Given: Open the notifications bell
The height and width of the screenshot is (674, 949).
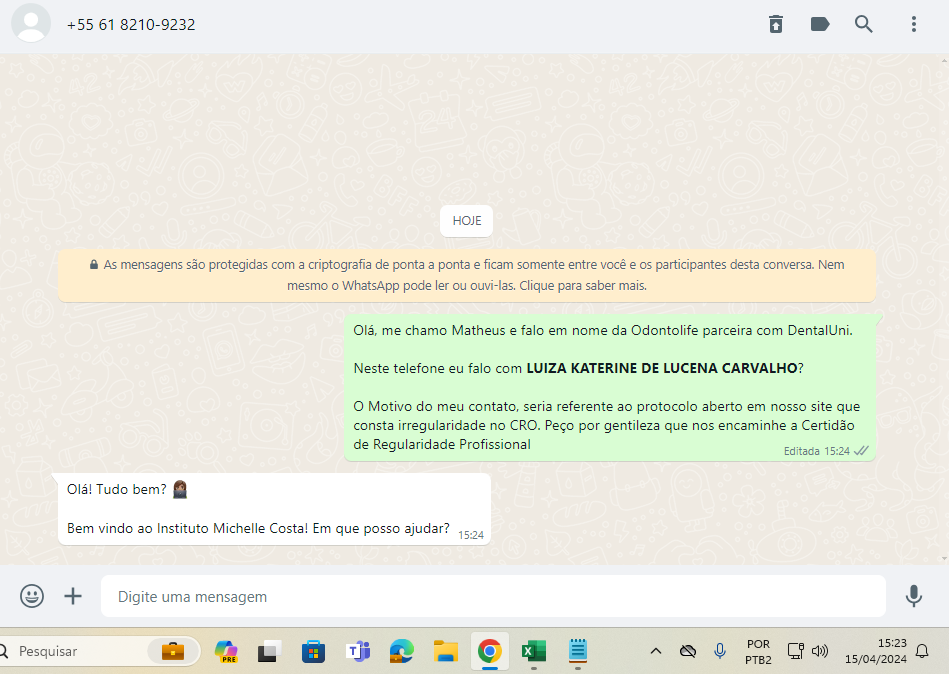Looking at the screenshot, I should click(x=922, y=651).
